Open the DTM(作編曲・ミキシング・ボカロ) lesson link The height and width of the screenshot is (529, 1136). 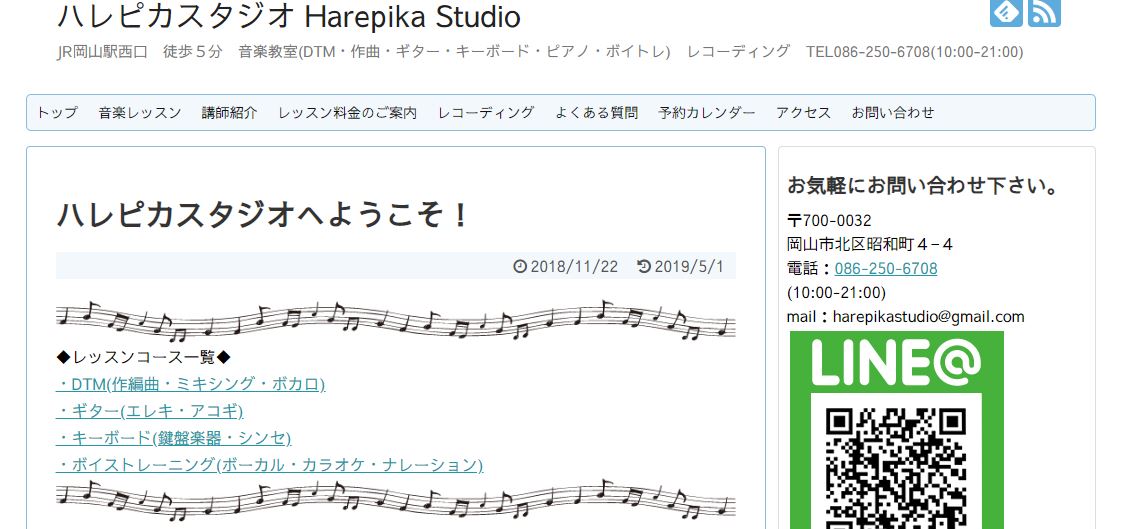[x=191, y=384]
